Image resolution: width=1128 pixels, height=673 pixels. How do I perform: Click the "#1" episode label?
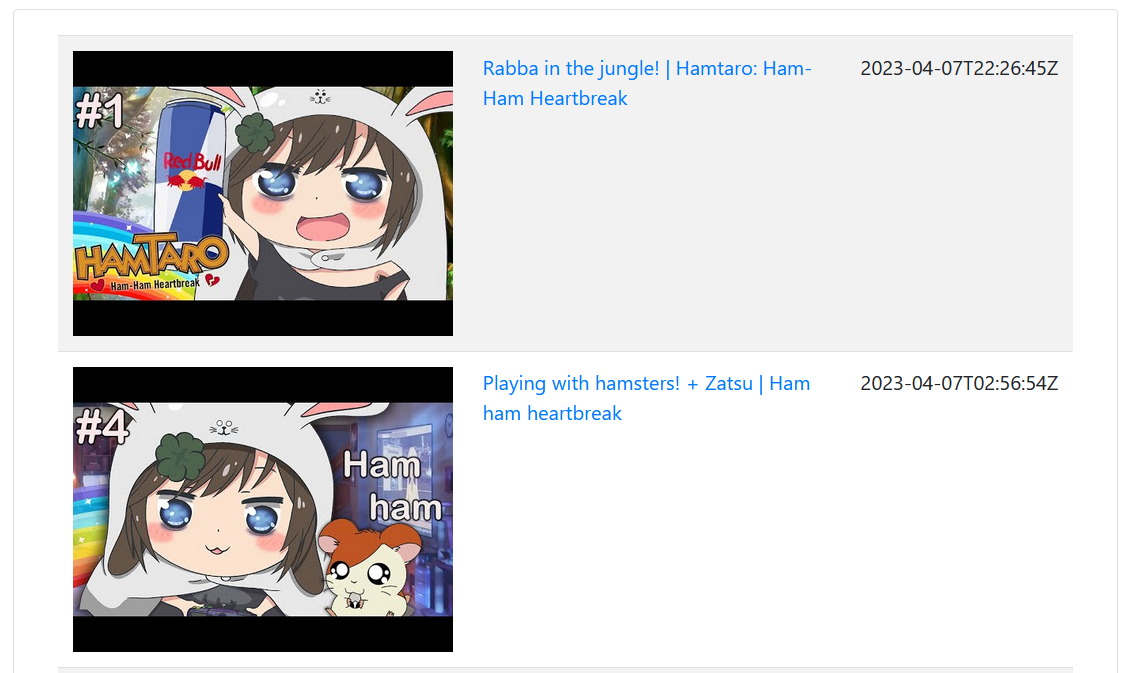tap(100, 111)
